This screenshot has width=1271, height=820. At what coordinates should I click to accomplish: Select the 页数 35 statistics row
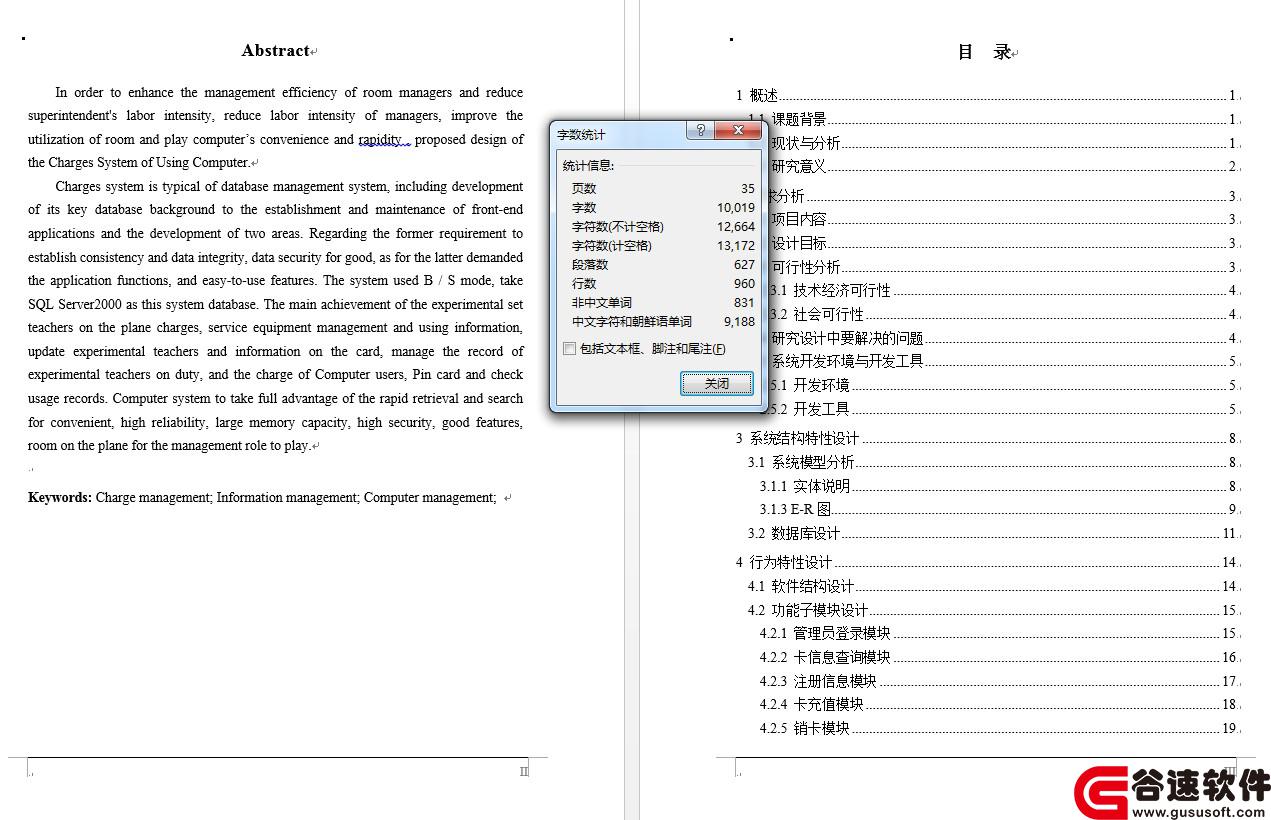663,188
